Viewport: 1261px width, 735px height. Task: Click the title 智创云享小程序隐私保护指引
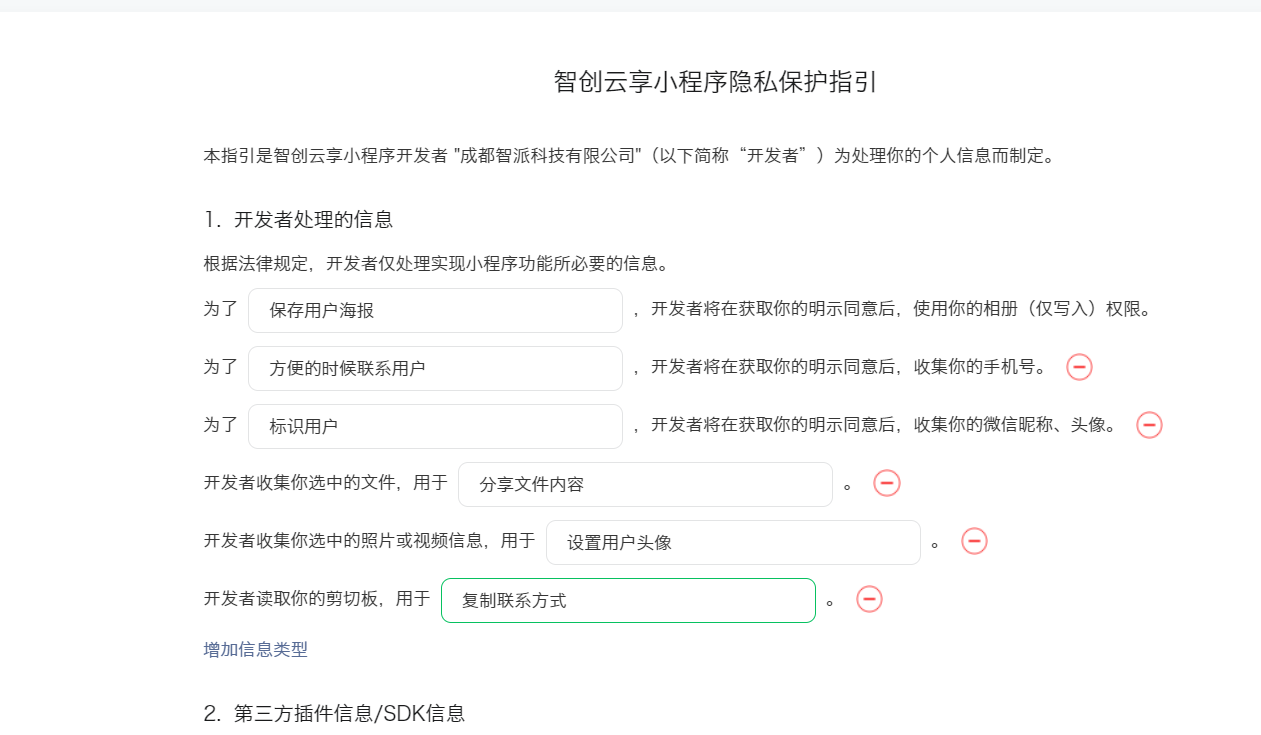tap(716, 81)
